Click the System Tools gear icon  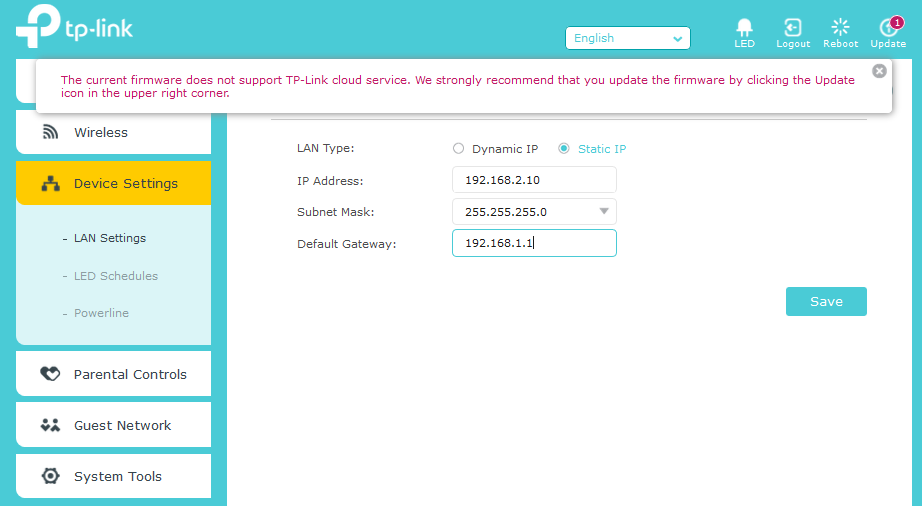click(x=50, y=476)
